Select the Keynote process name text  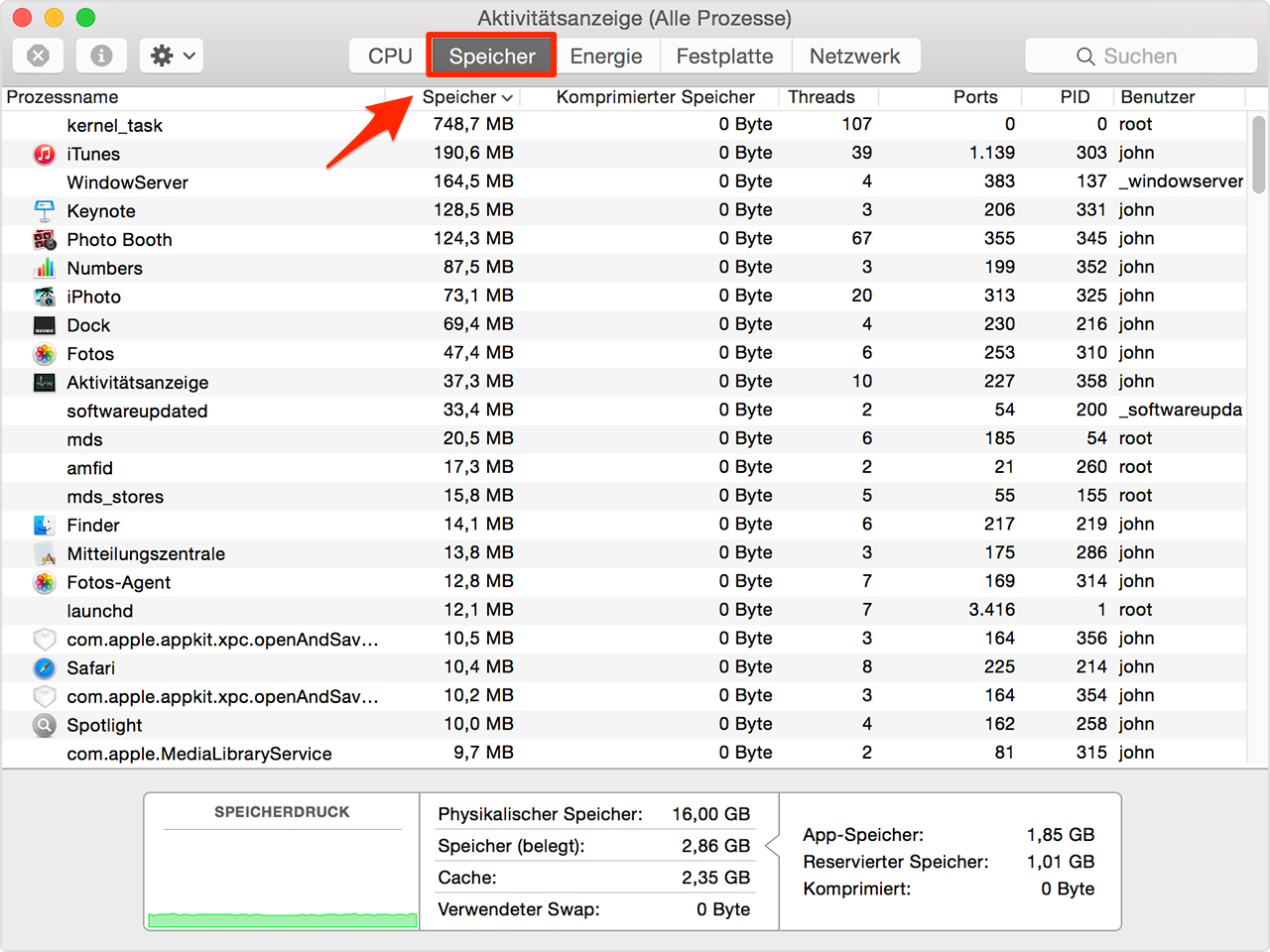[101, 211]
